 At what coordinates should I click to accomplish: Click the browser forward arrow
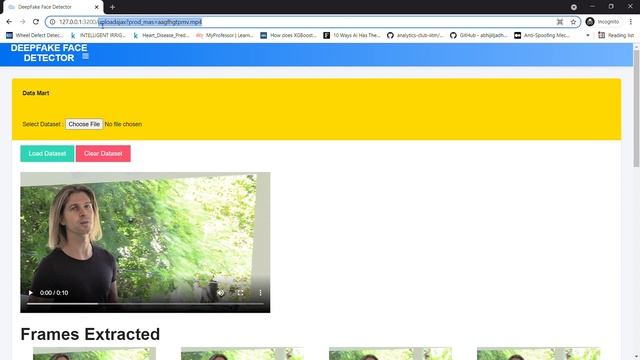[x=22, y=22]
